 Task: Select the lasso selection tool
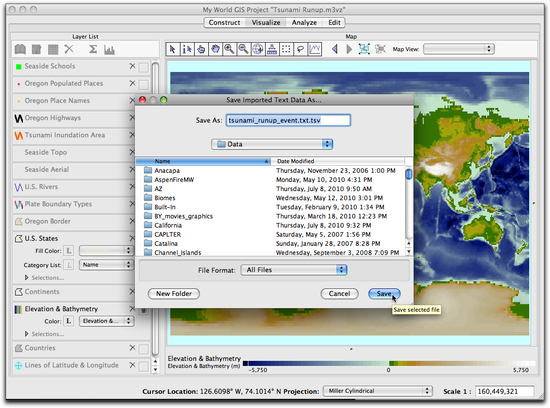(x=300, y=49)
